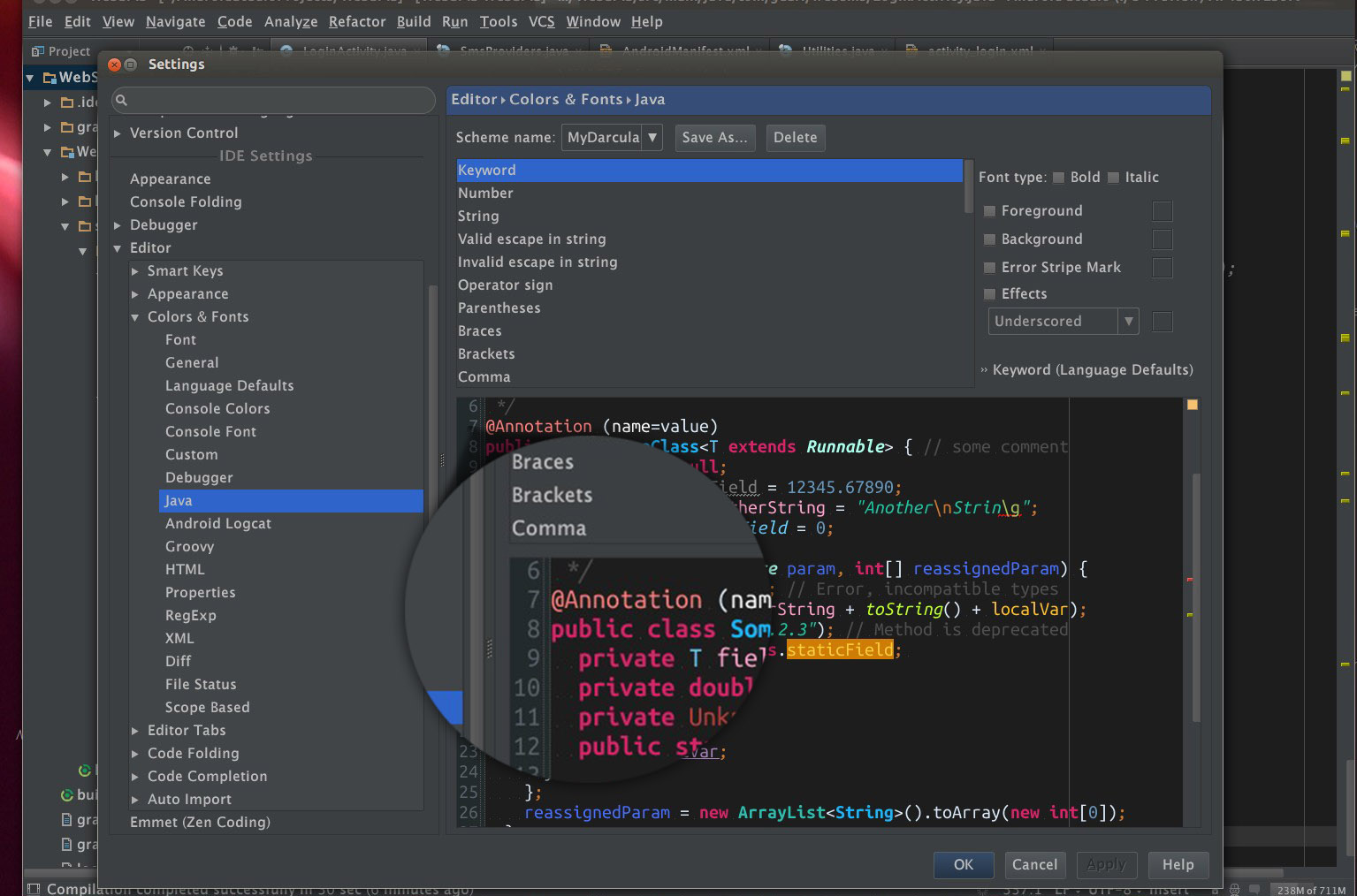This screenshot has height=896, width=1357.
Task: Open the Analyze menu
Action: pos(291,21)
